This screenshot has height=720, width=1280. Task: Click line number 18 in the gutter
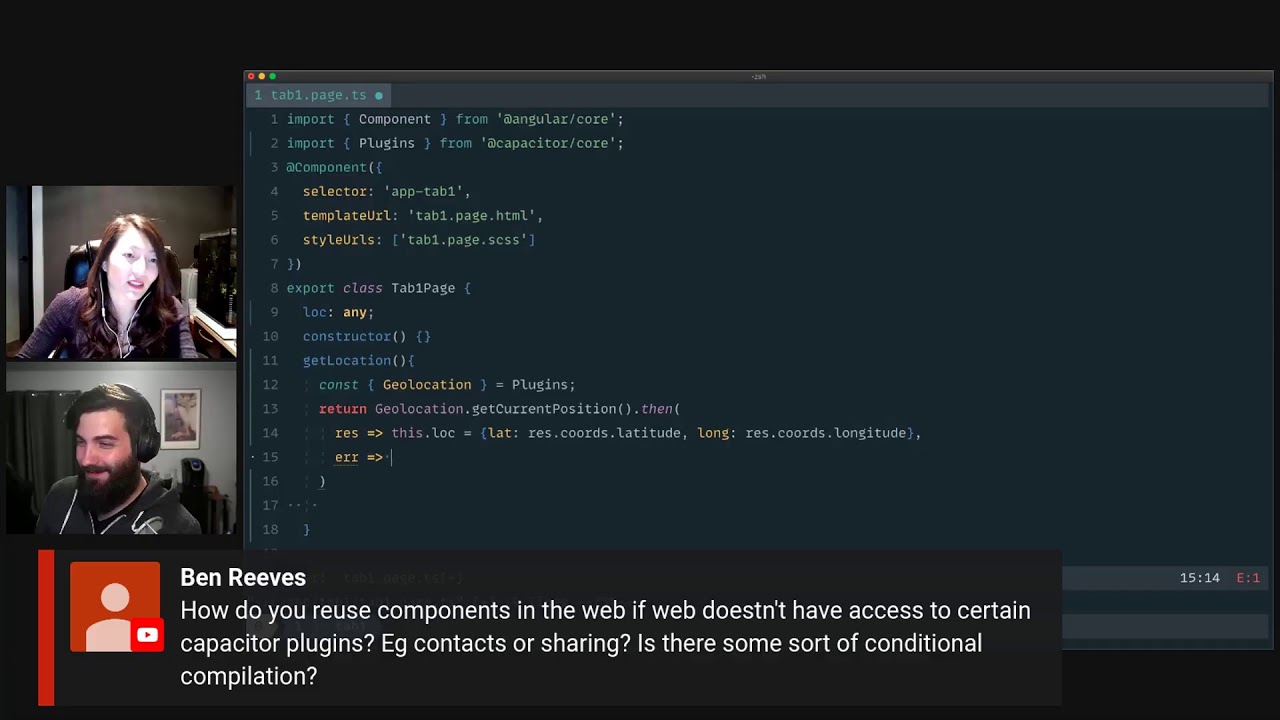tap(270, 529)
